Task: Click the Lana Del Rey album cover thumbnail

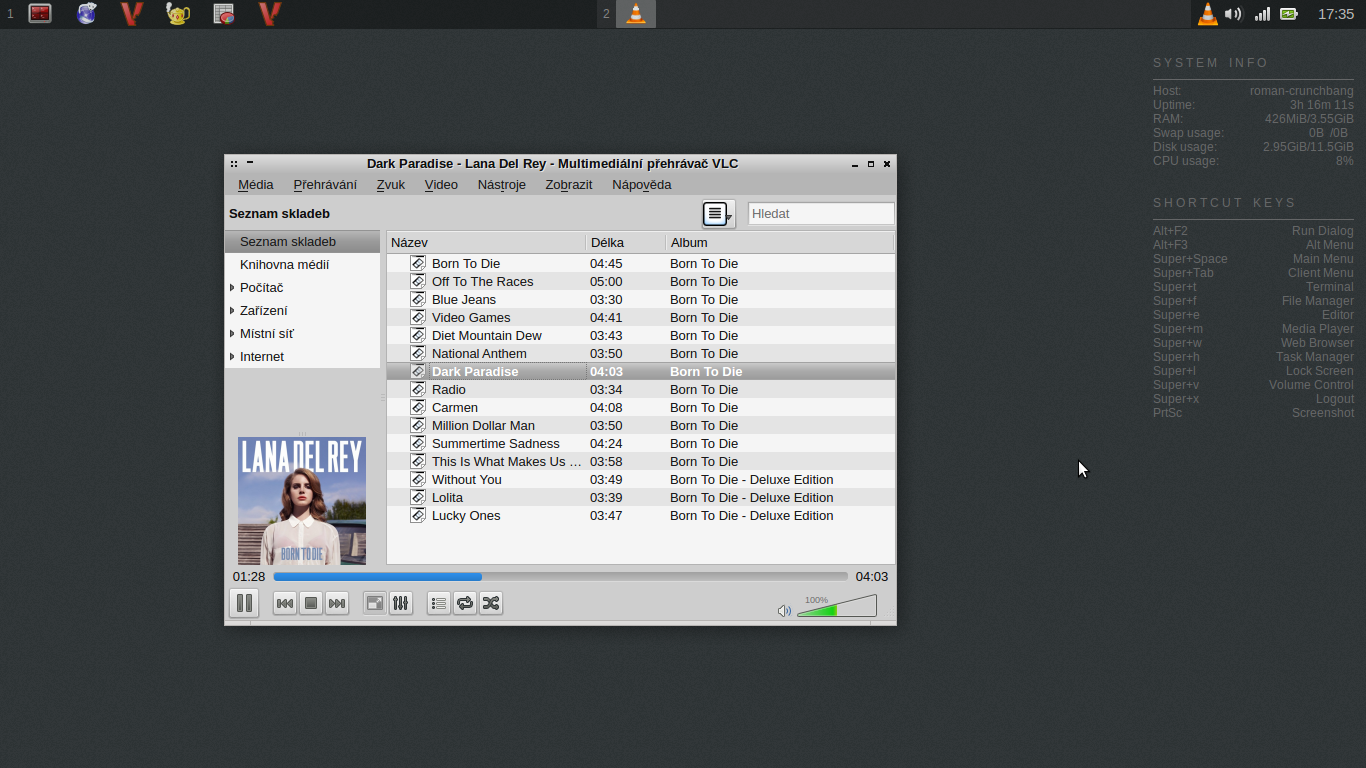Action: coord(302,501)
